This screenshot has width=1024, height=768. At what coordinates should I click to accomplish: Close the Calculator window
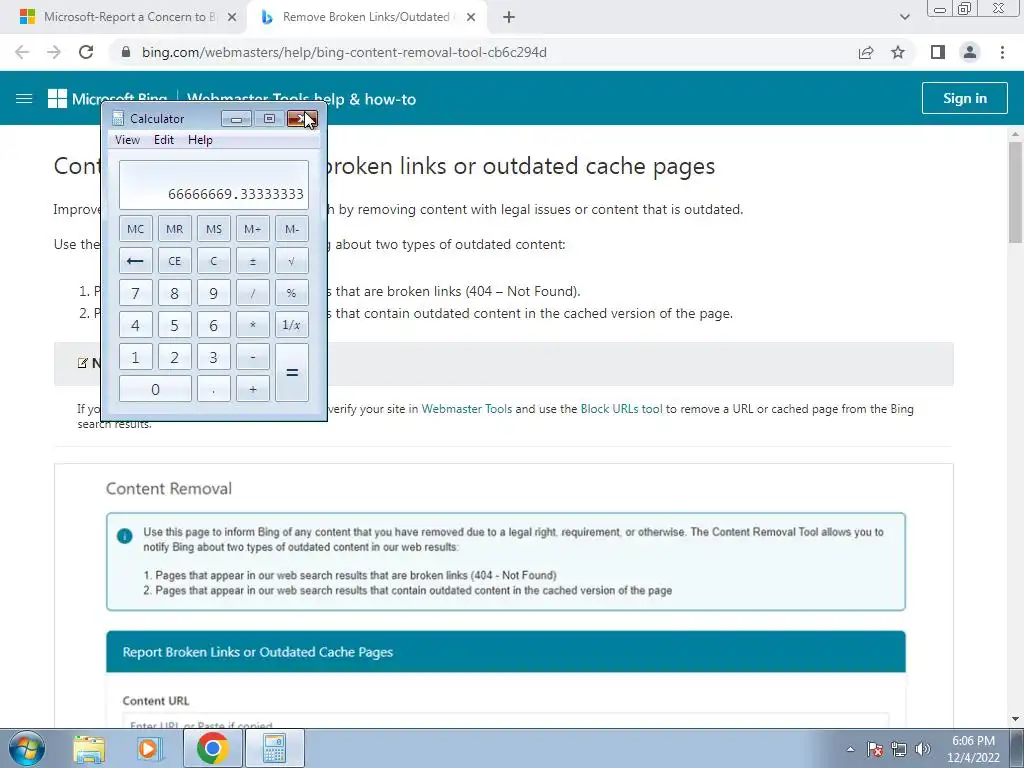302,119
